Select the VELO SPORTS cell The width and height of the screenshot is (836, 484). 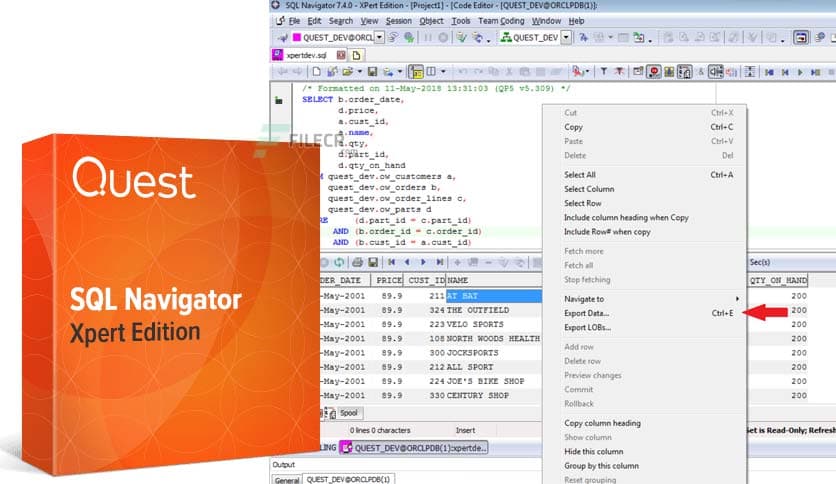click(x=494, y=325)
